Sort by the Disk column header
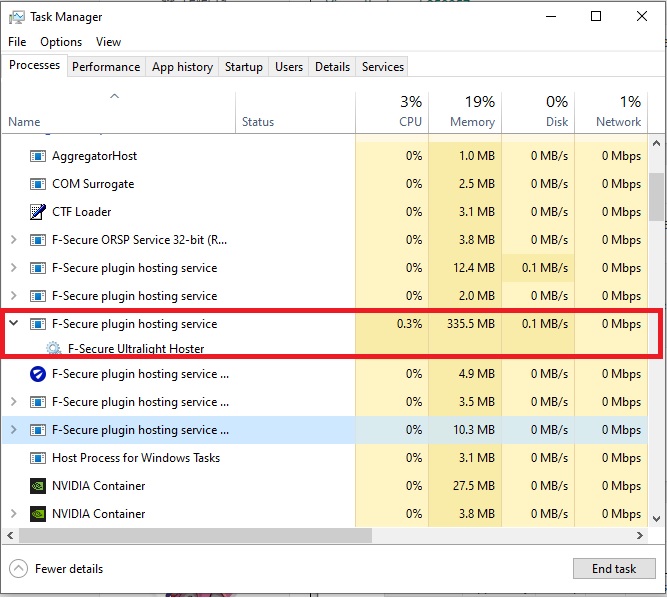Viewport: 667px width, 598px height. [538, 112]
